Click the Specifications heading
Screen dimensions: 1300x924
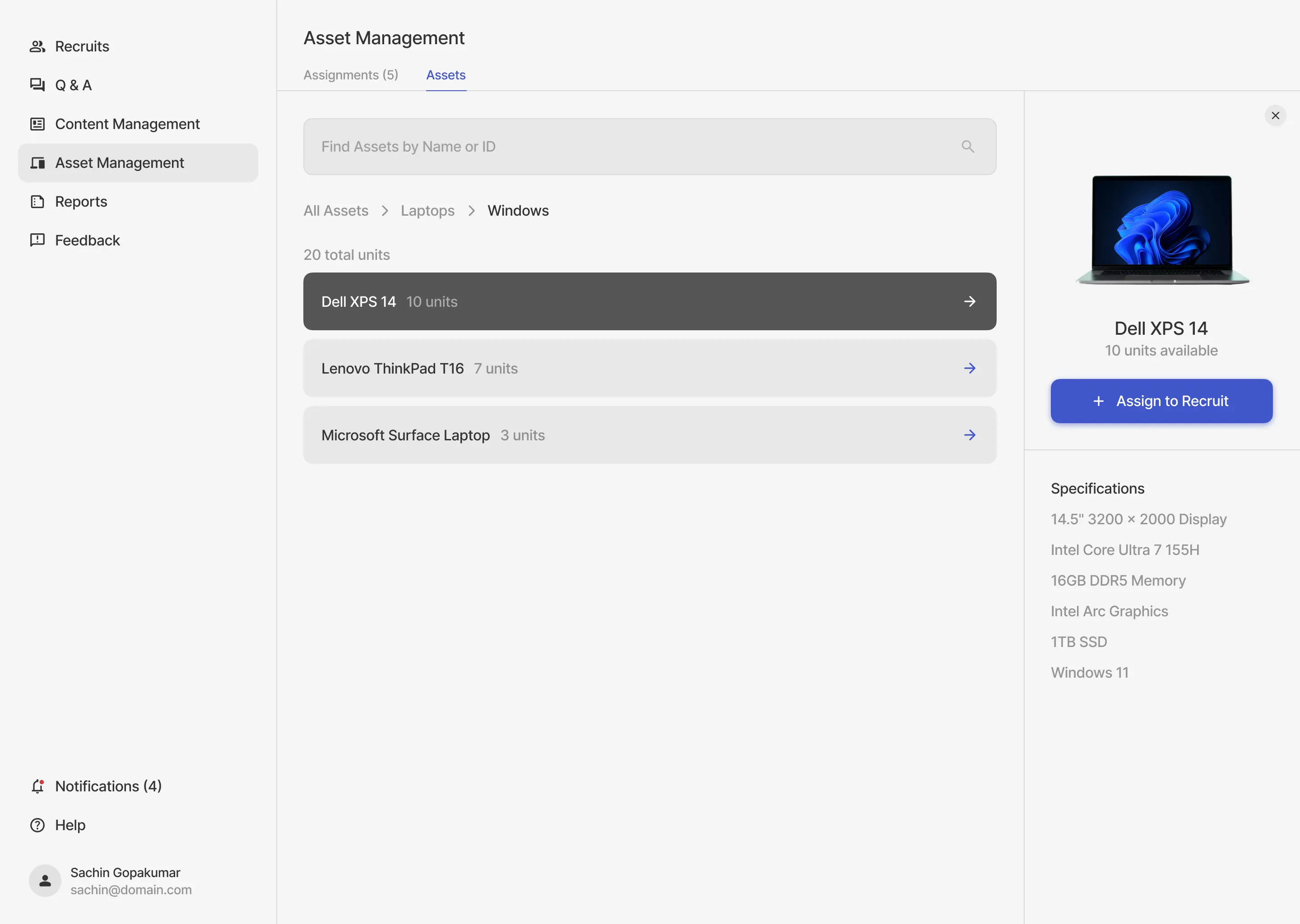1097,489
